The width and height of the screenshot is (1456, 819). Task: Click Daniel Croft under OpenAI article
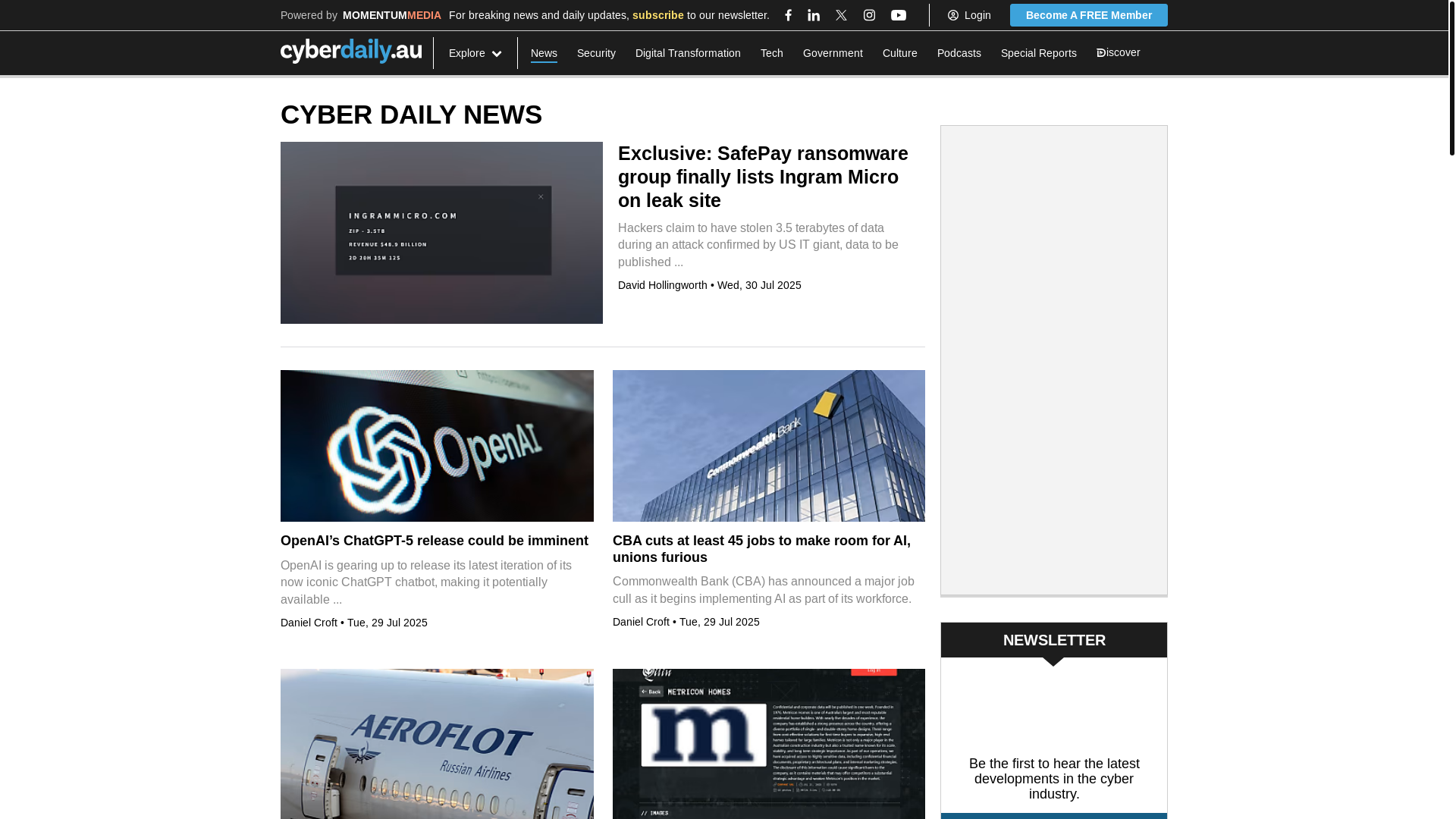[x=309, y=623]
